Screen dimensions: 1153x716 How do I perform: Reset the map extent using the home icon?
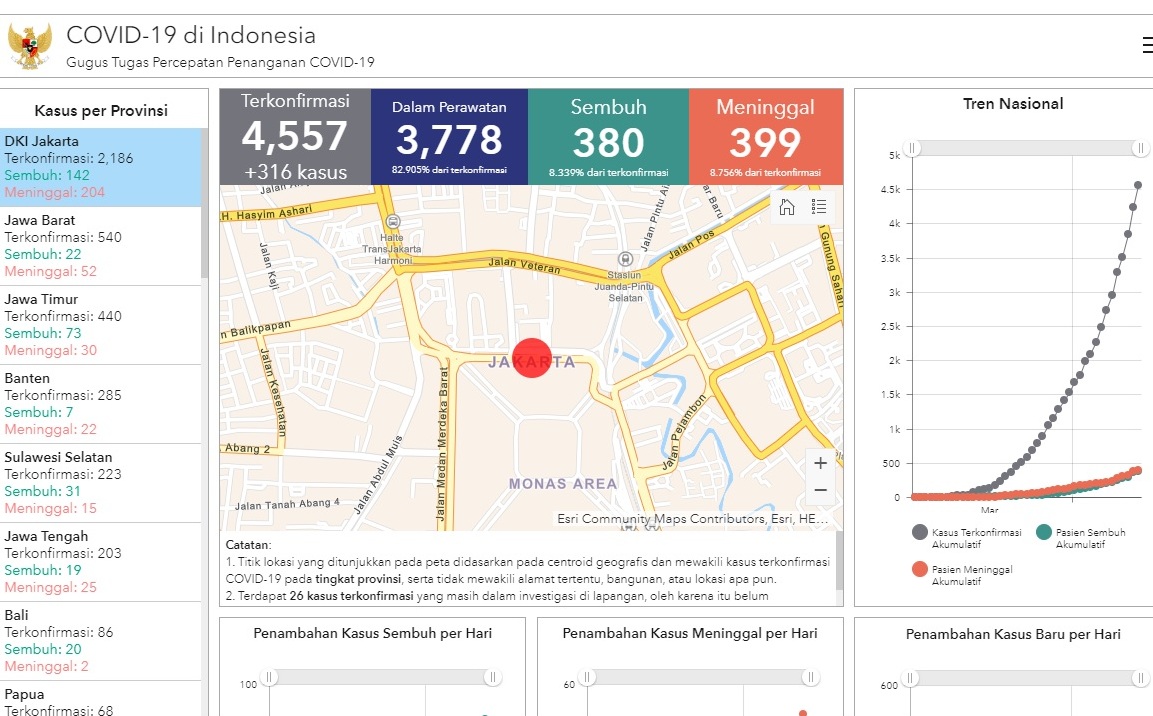[x=787, y=206]
